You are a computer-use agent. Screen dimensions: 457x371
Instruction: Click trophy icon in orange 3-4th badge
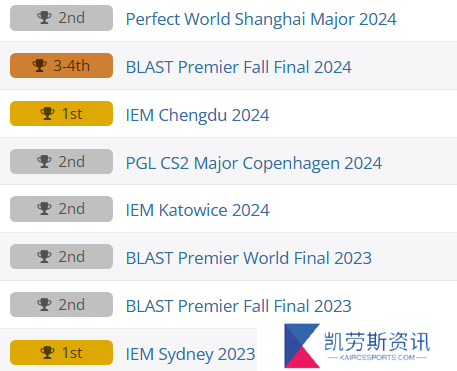[x=39, y=65]
